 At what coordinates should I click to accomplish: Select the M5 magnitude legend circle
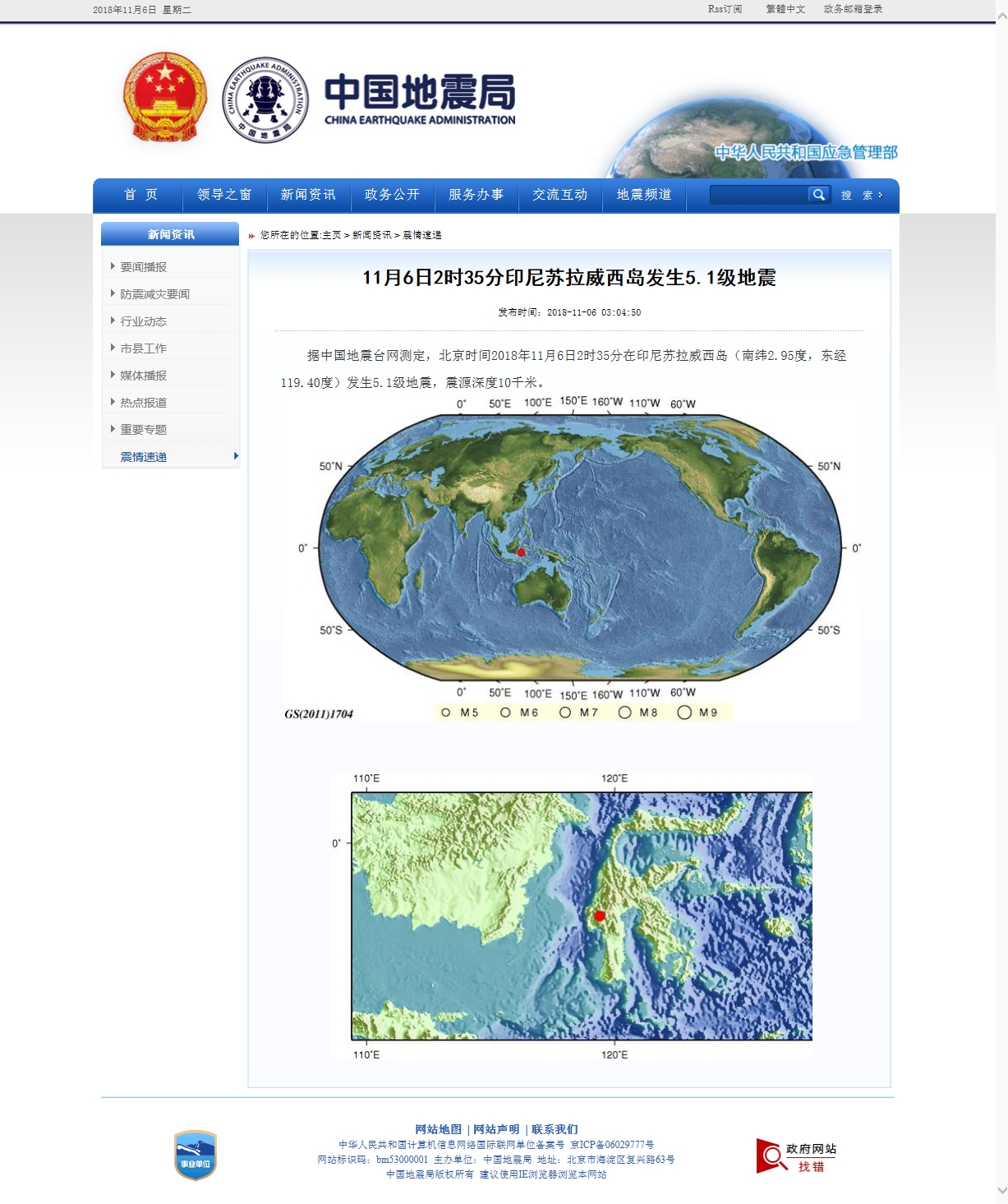click(x=448, y=713)
